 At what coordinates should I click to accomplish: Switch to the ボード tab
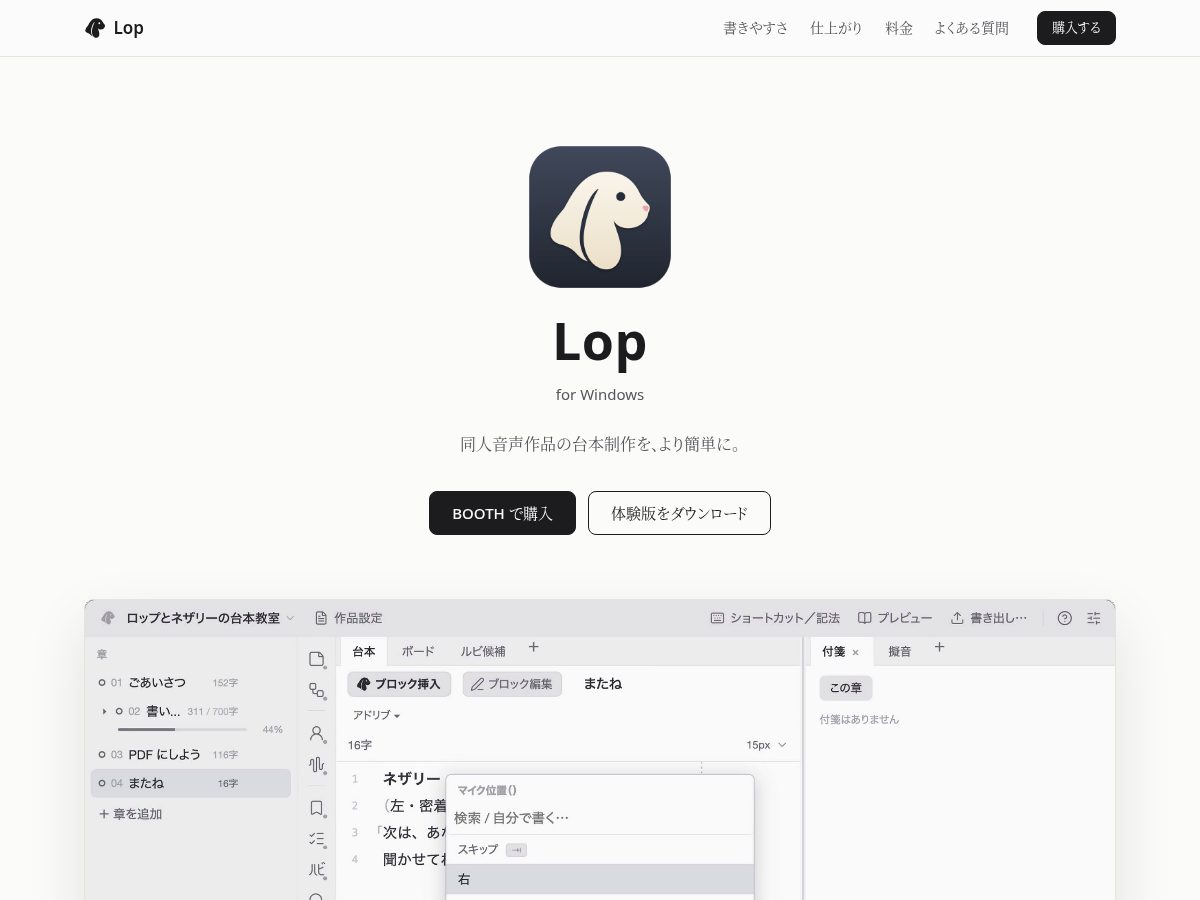click(x=418, y=651)
